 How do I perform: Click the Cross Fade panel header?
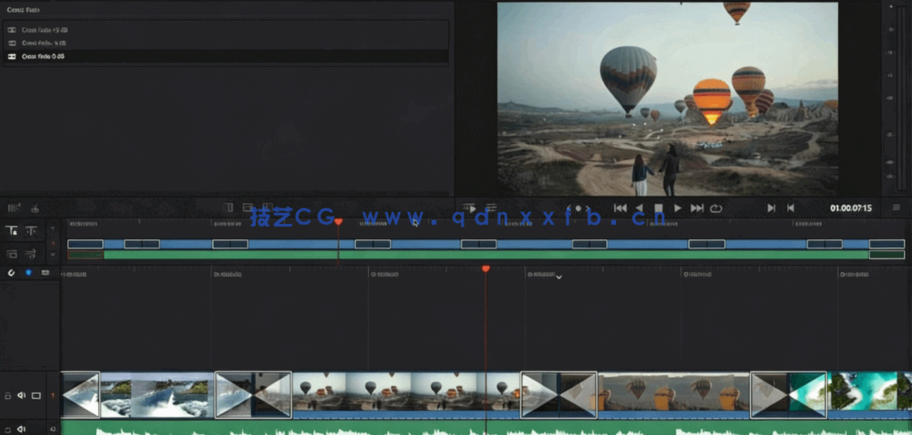(x=24, y=10)
